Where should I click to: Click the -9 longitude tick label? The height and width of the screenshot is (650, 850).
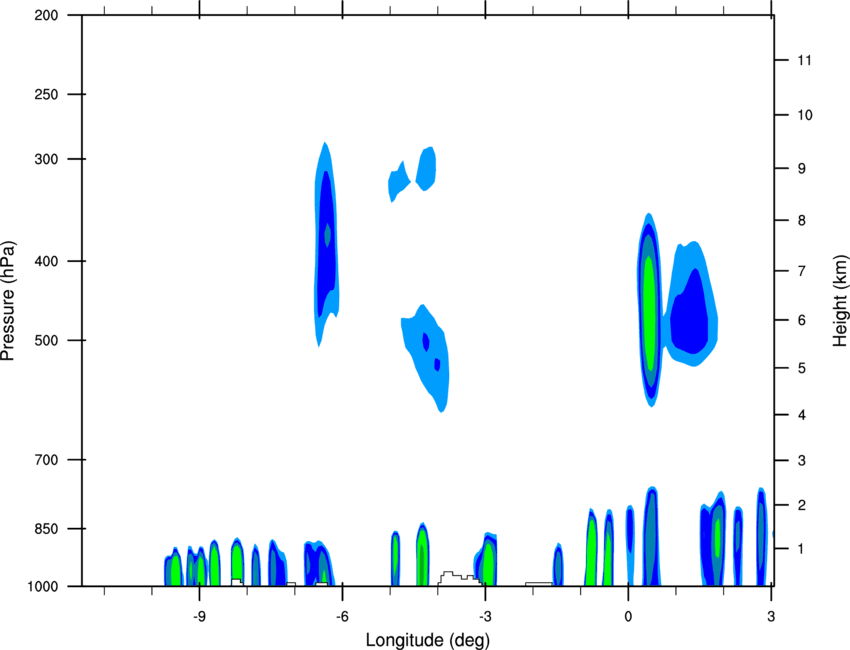pyautogui.click(x=199, y=617)
